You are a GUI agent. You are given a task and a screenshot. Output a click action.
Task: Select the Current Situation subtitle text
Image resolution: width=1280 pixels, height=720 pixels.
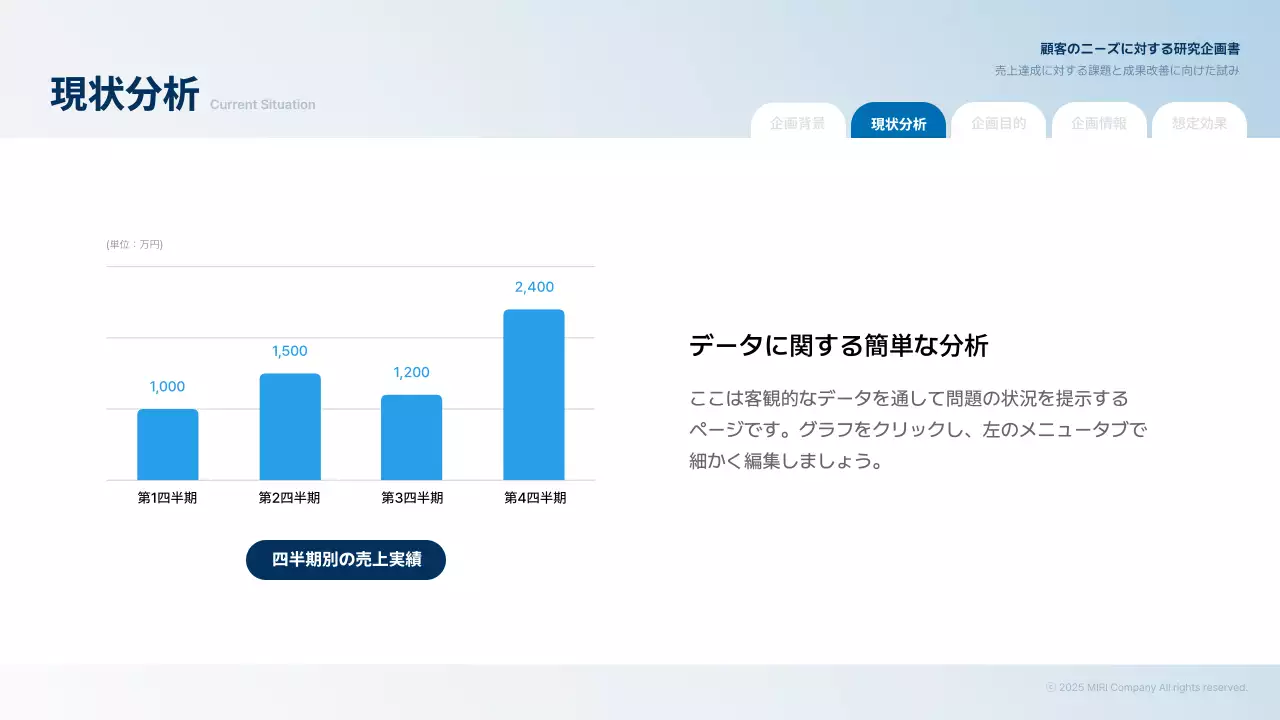point(262,105)
